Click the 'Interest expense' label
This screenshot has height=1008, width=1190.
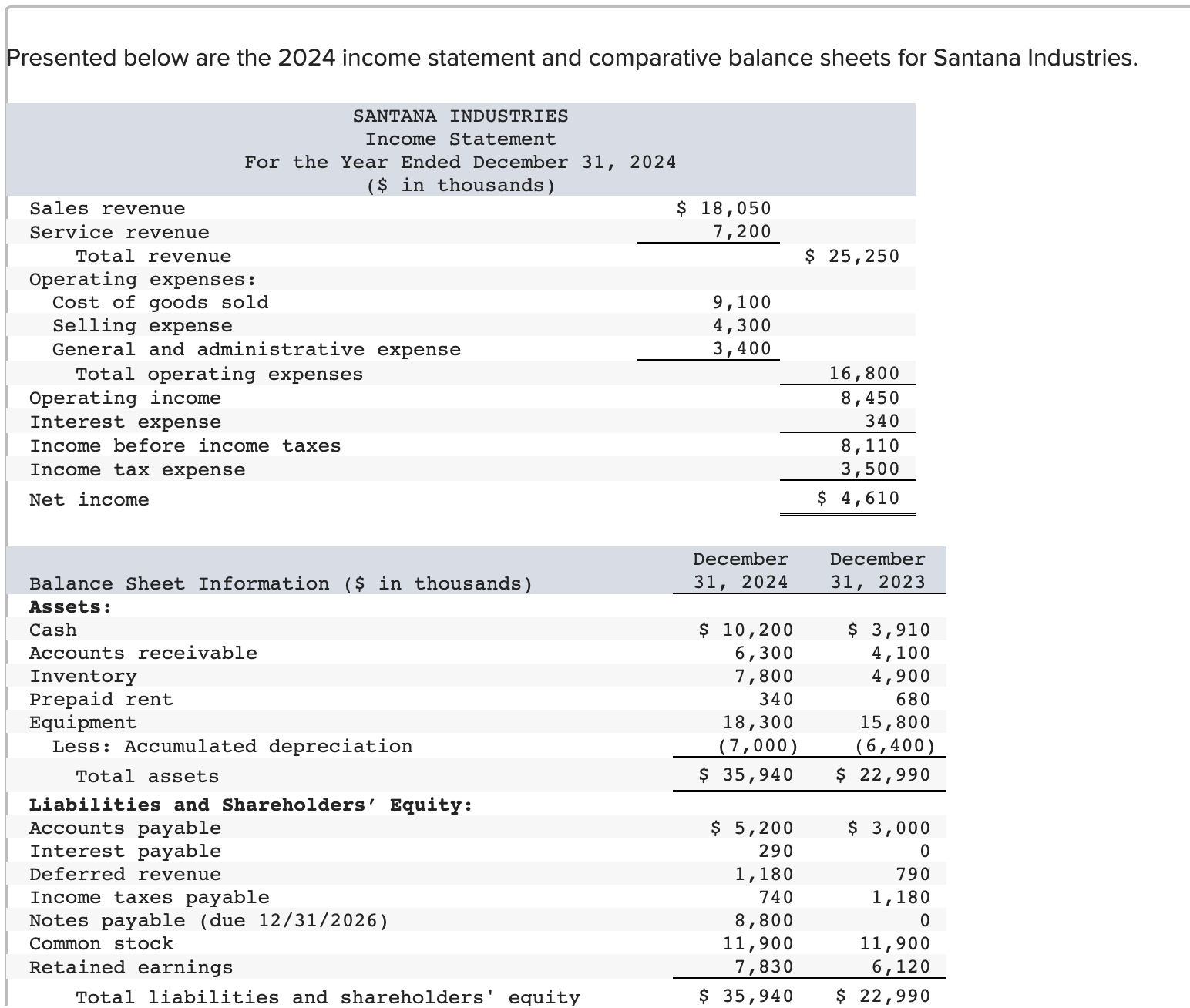(125, 422)
